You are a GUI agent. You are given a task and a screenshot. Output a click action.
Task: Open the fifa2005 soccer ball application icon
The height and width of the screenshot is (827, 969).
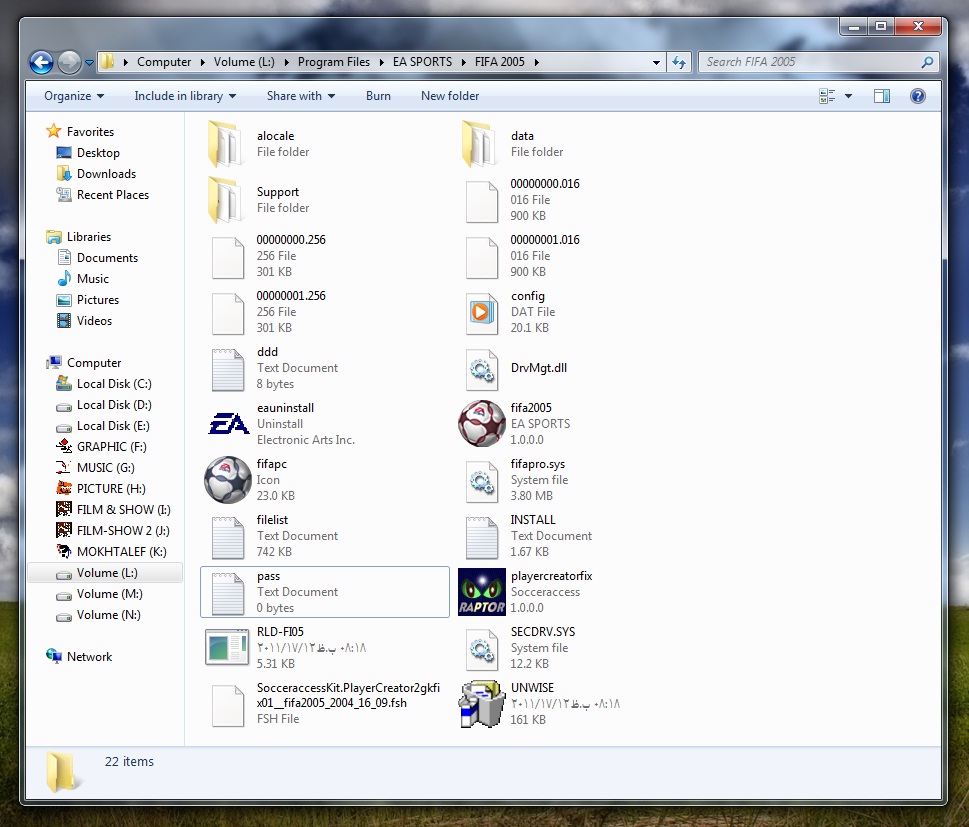tap(481, 423)
